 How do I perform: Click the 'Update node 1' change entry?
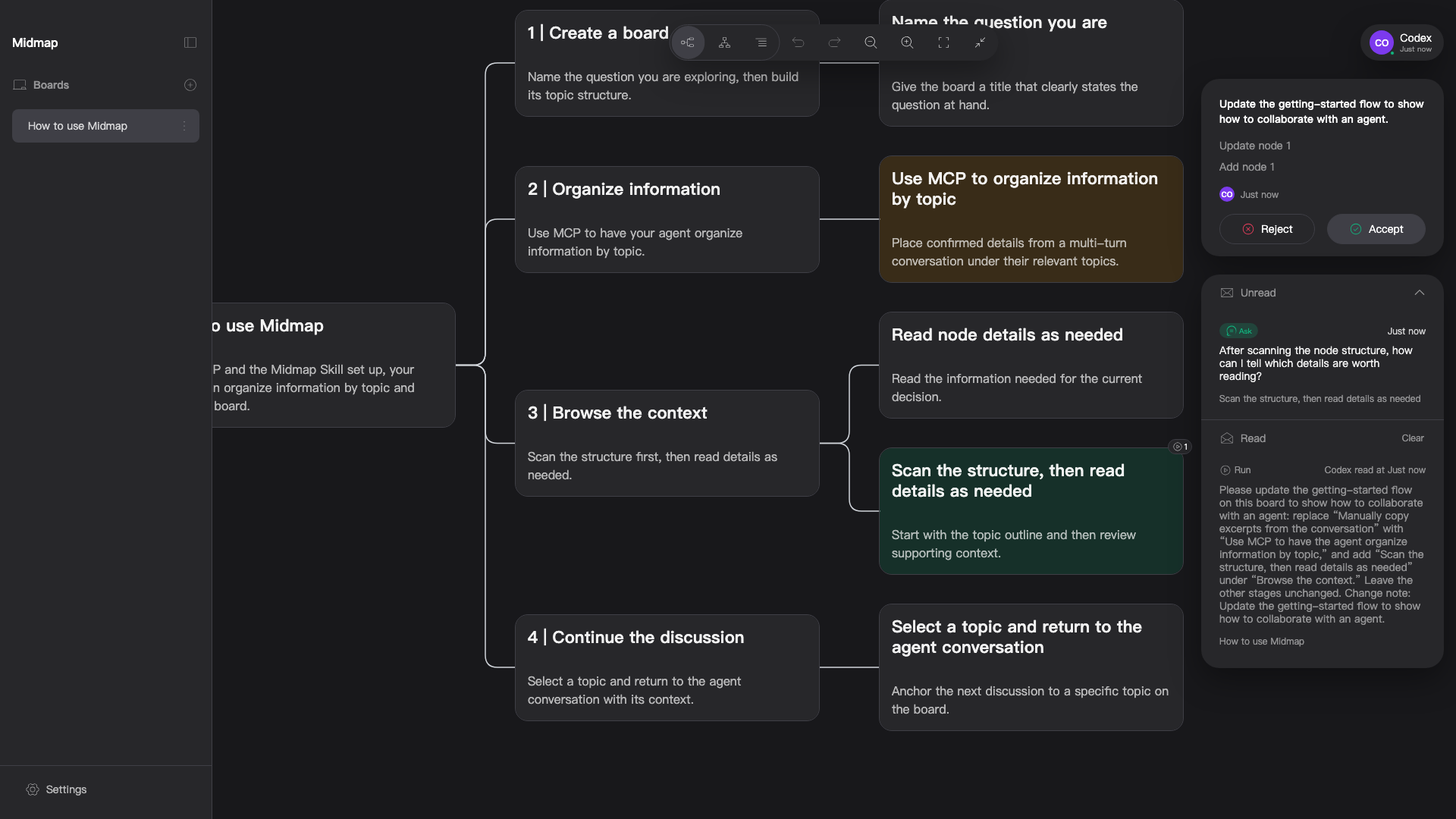1254,146
